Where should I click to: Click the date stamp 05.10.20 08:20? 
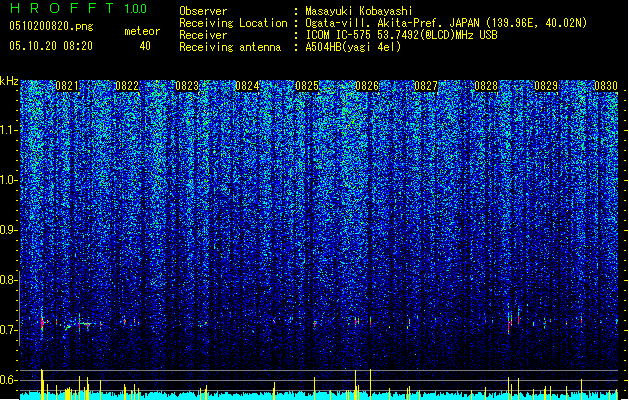[x=51, y=46]
